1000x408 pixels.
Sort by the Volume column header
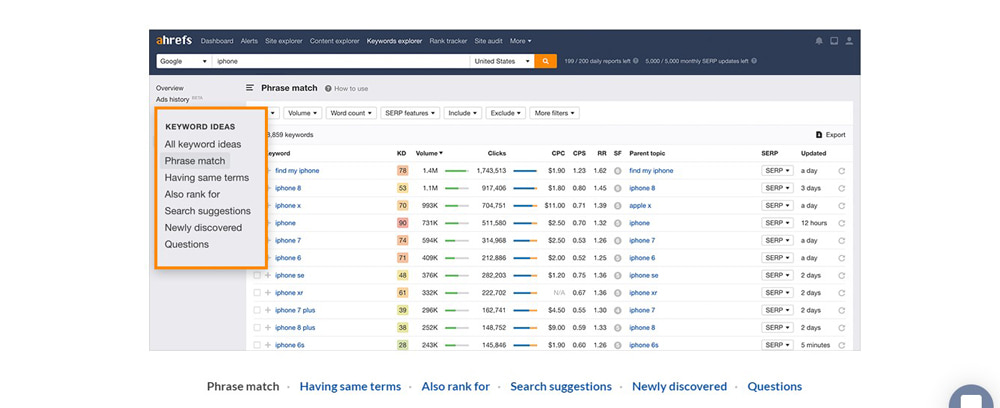click(x=429, y=153)
